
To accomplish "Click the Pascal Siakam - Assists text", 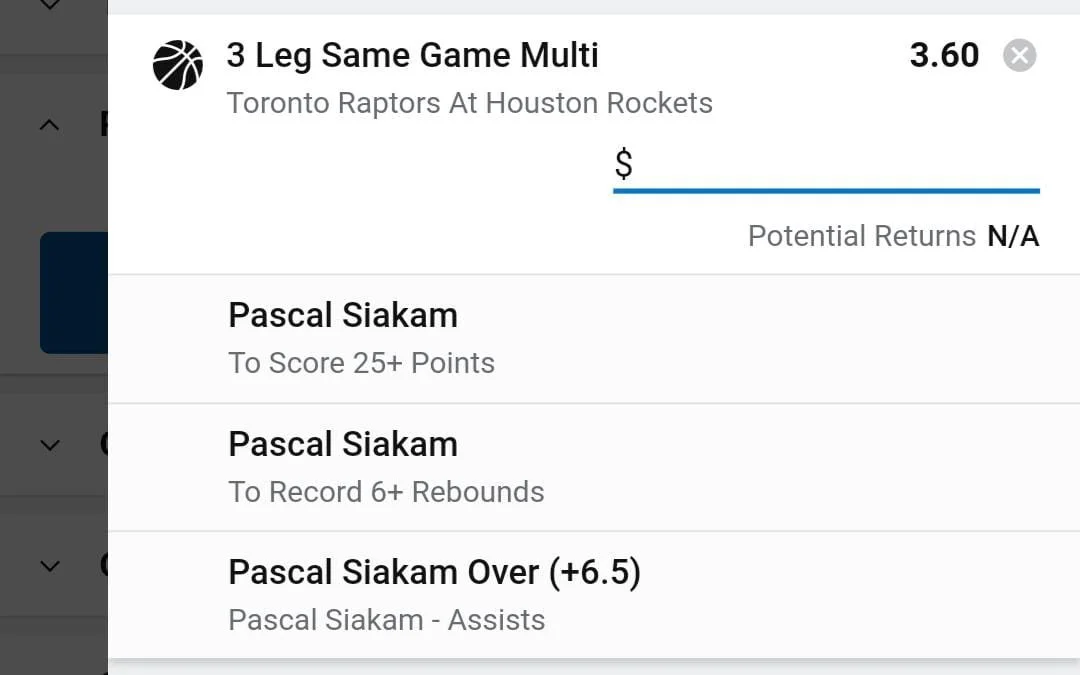I will pos(386,620).
